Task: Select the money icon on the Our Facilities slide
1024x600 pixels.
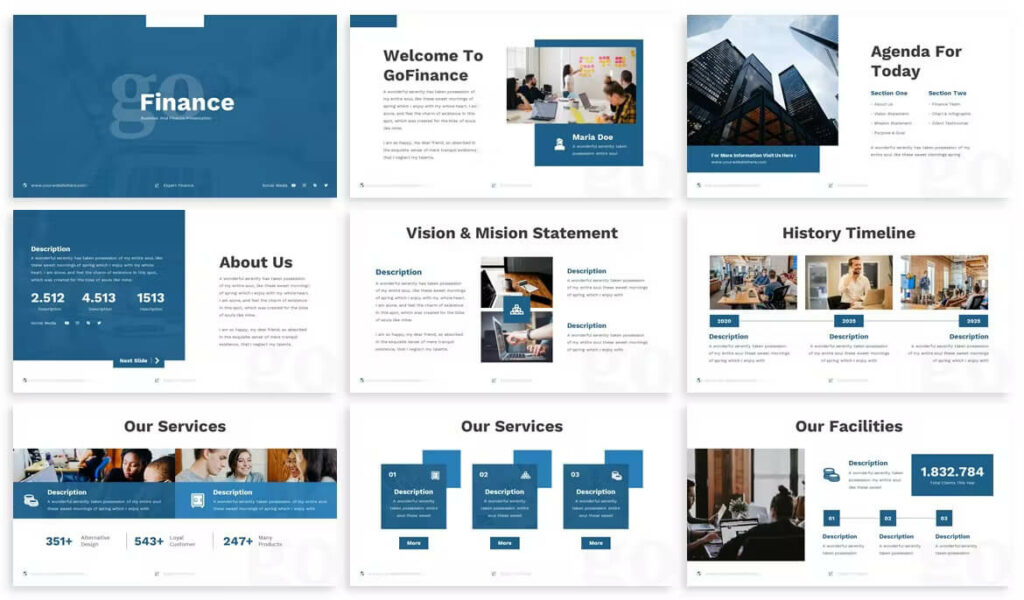Action: point(831,474)
